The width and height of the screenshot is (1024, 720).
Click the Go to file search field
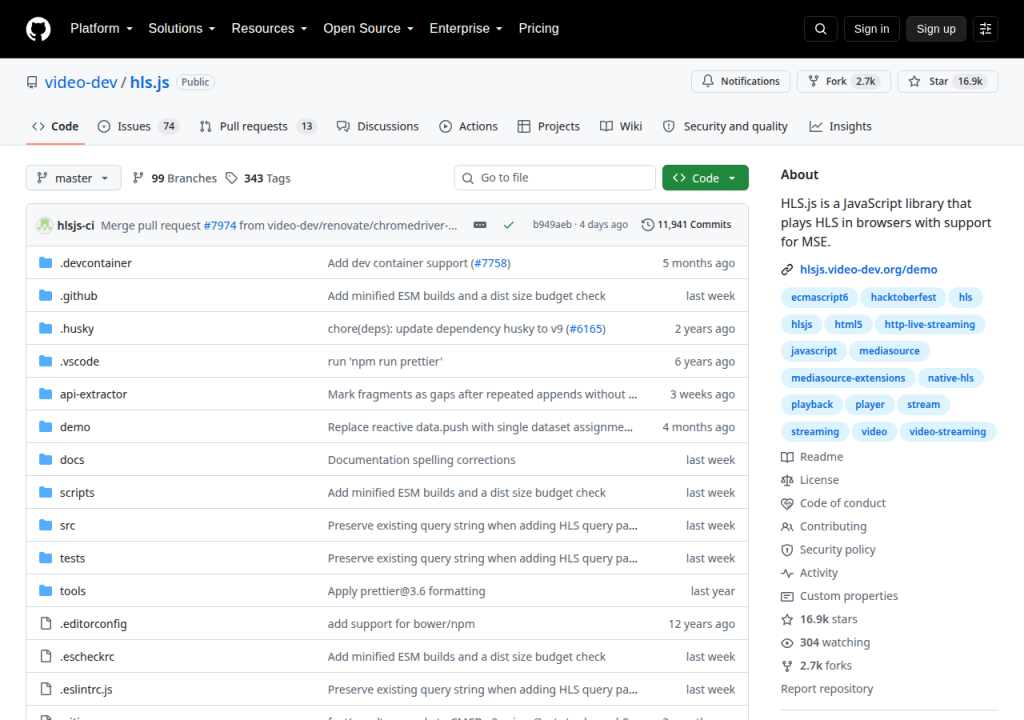point(555,178)
